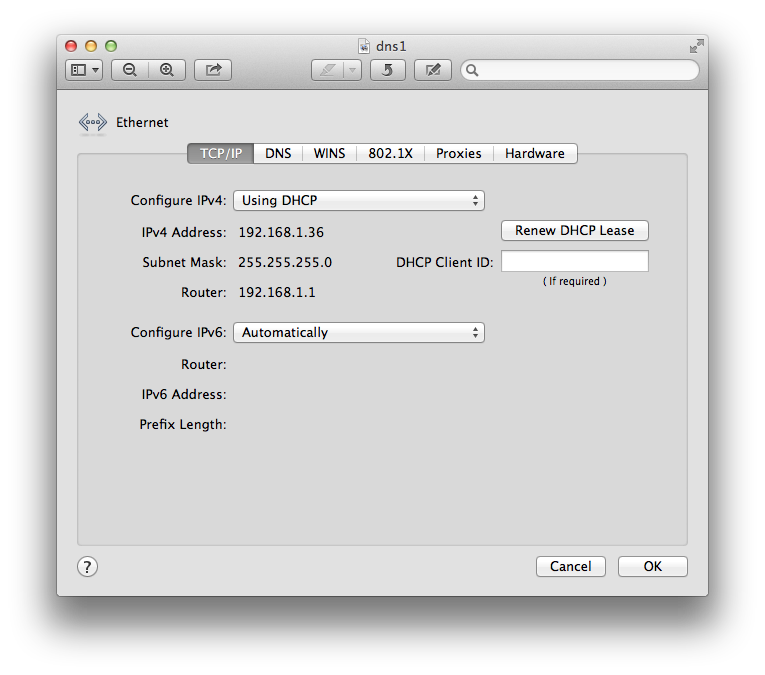Viewport: 765px width, 675px height.
Task: Select the highlight pen tool icon
Action: (327, 70)
